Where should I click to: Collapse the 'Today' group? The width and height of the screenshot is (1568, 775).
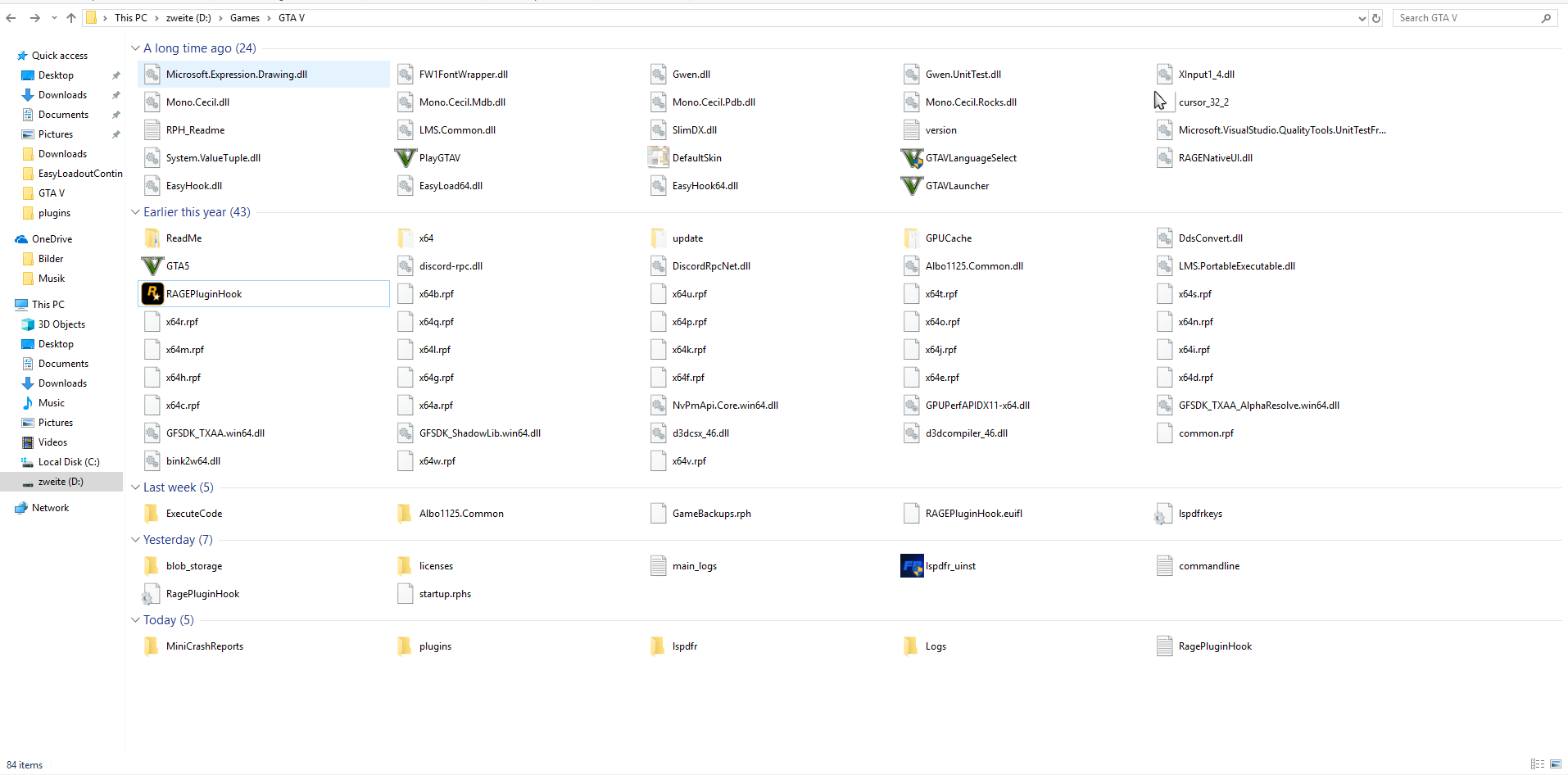[x=135, y=620]
